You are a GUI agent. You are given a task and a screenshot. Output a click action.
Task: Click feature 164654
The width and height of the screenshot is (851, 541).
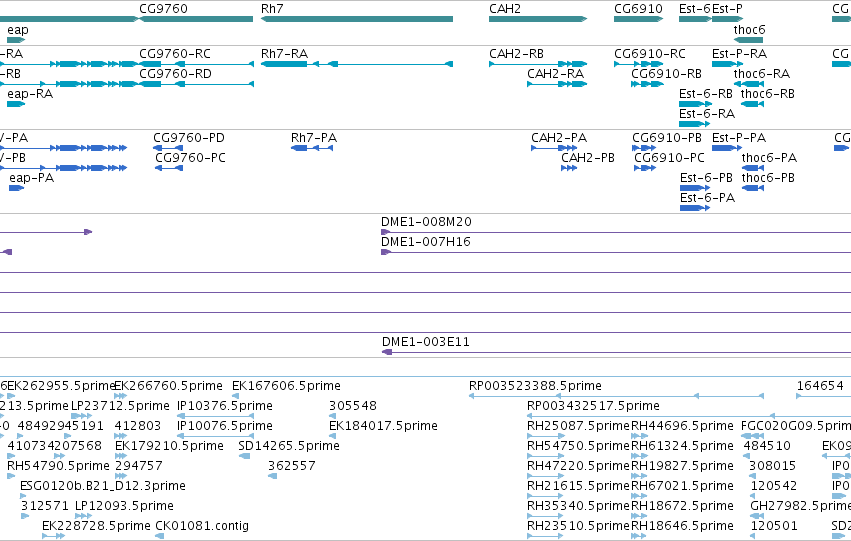pos(823,396)
